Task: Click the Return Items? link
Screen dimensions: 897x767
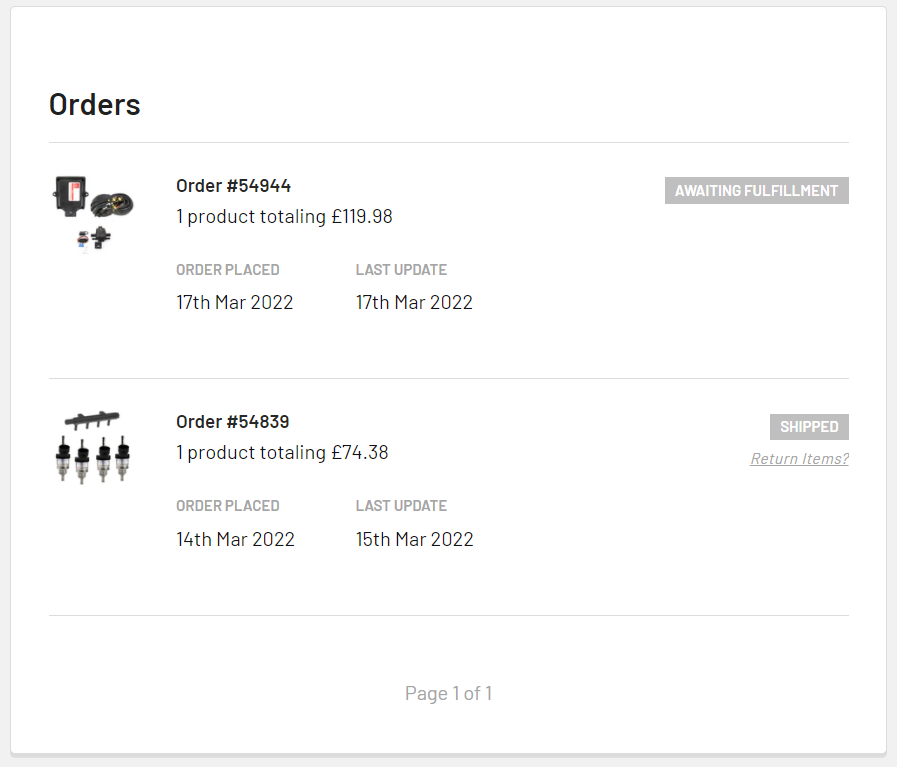Action: click(799, 459)
